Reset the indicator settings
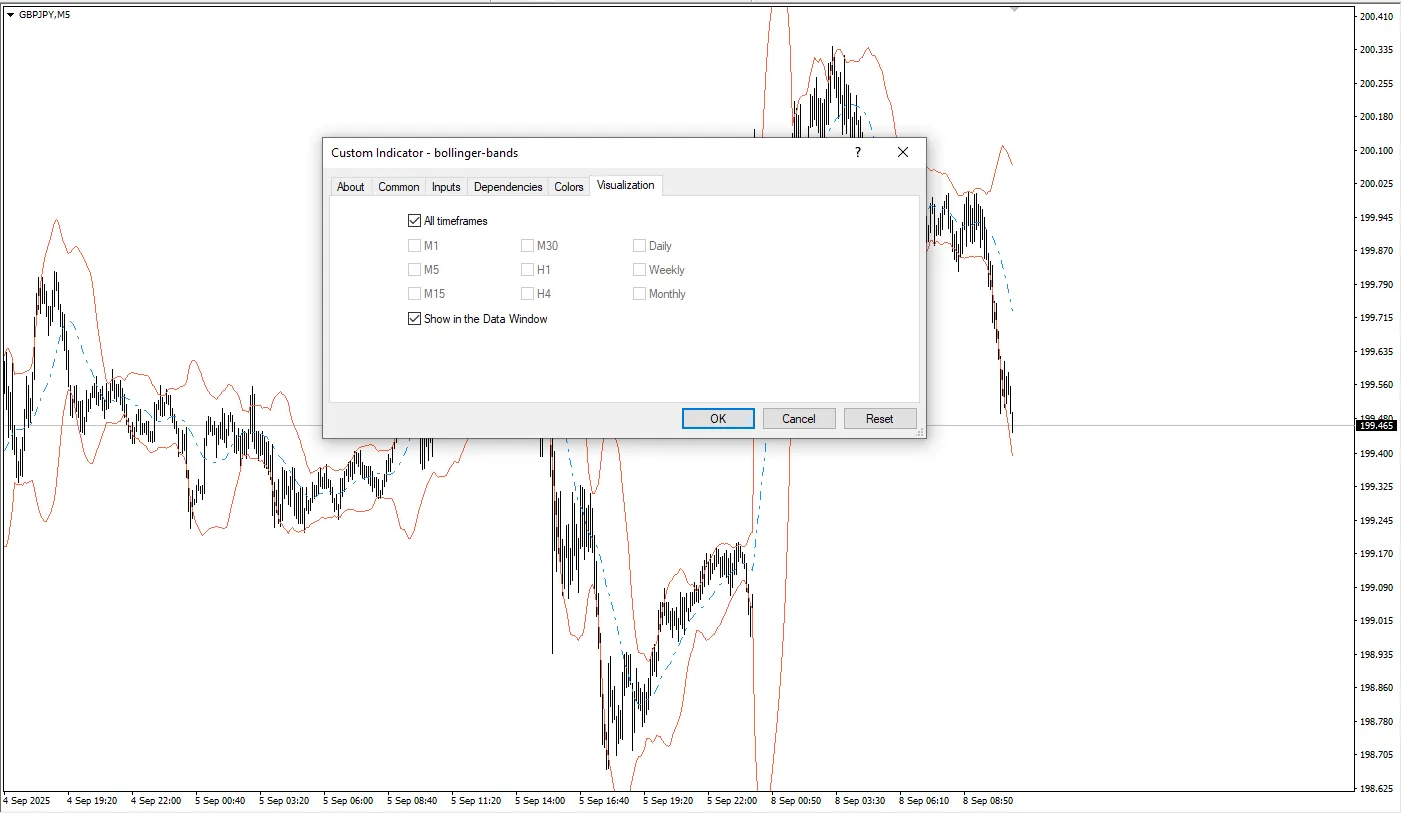 click(x=880, y=419)
